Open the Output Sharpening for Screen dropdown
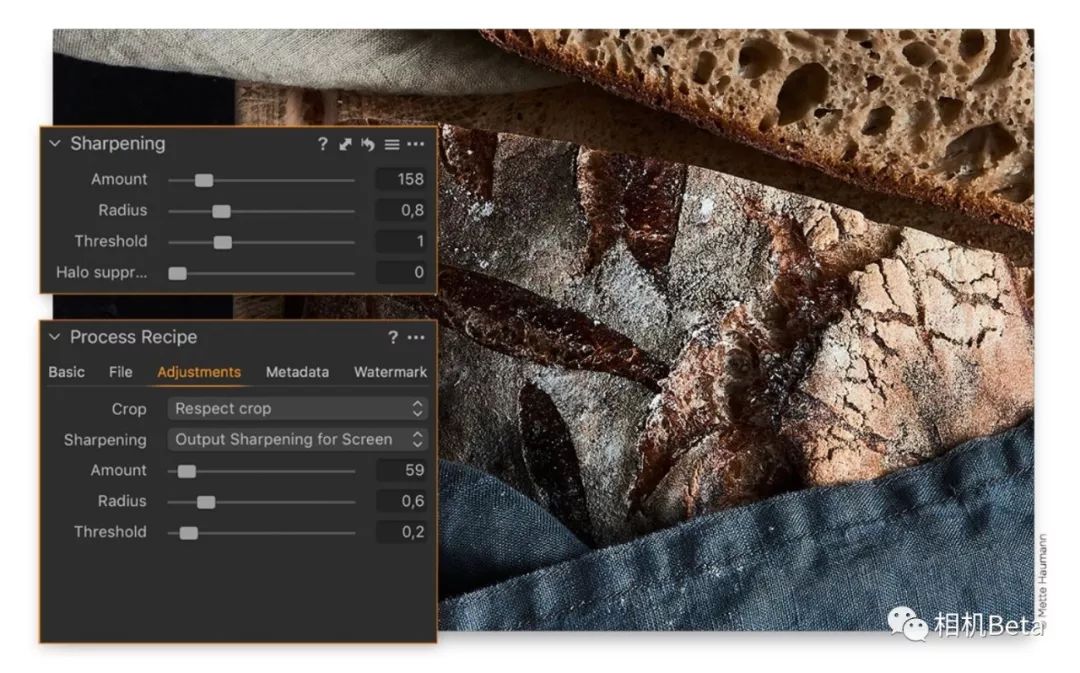This screenshot has height=673, width=1080. tap(298, 439)
